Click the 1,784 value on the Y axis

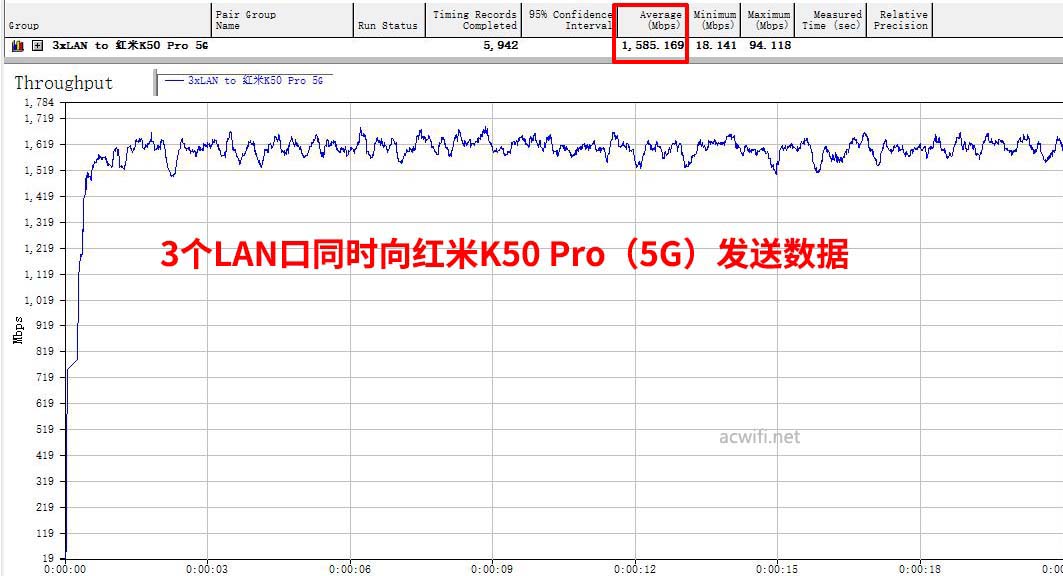[39, 102]
